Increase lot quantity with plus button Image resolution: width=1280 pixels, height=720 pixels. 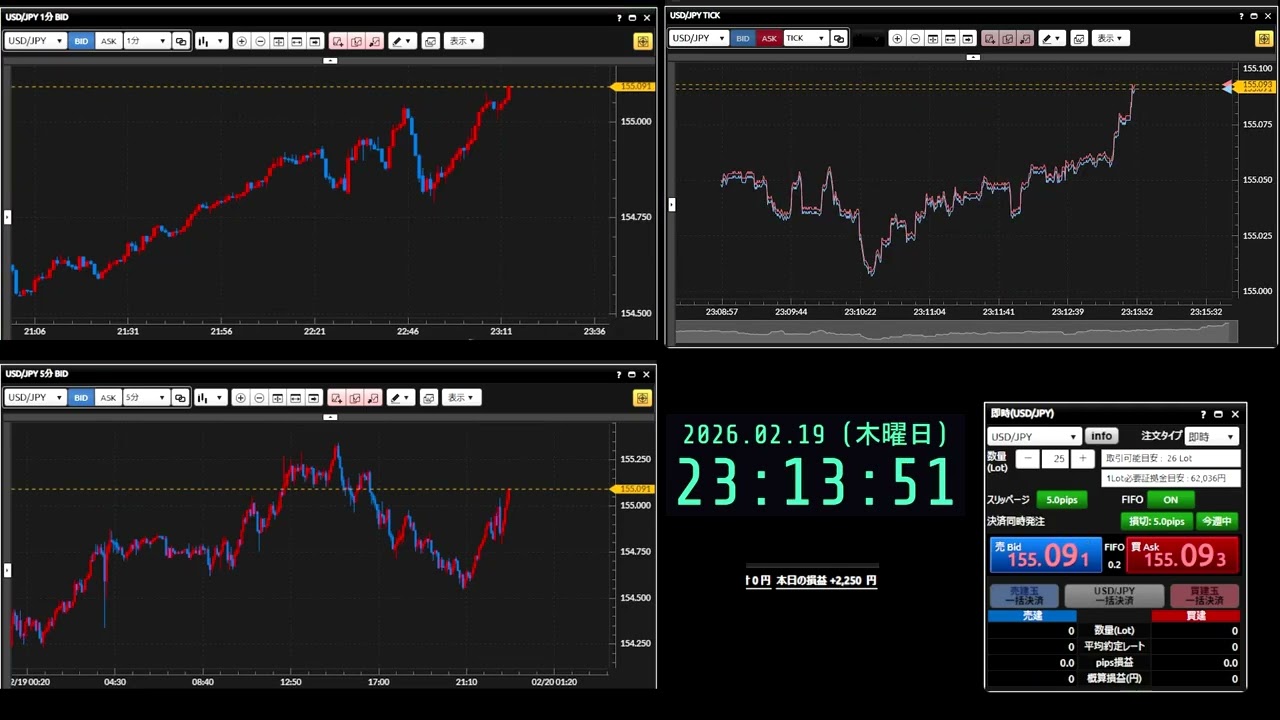coord(1082,459)
